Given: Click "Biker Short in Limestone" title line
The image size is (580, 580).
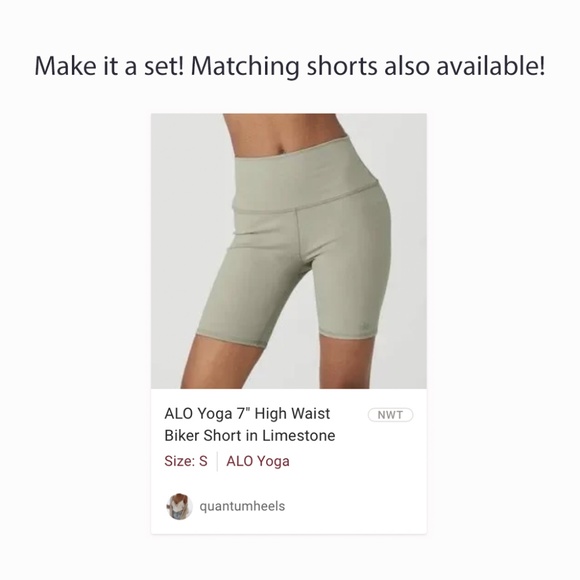Looking at the screenshot, I should click(x=250, y=435).
